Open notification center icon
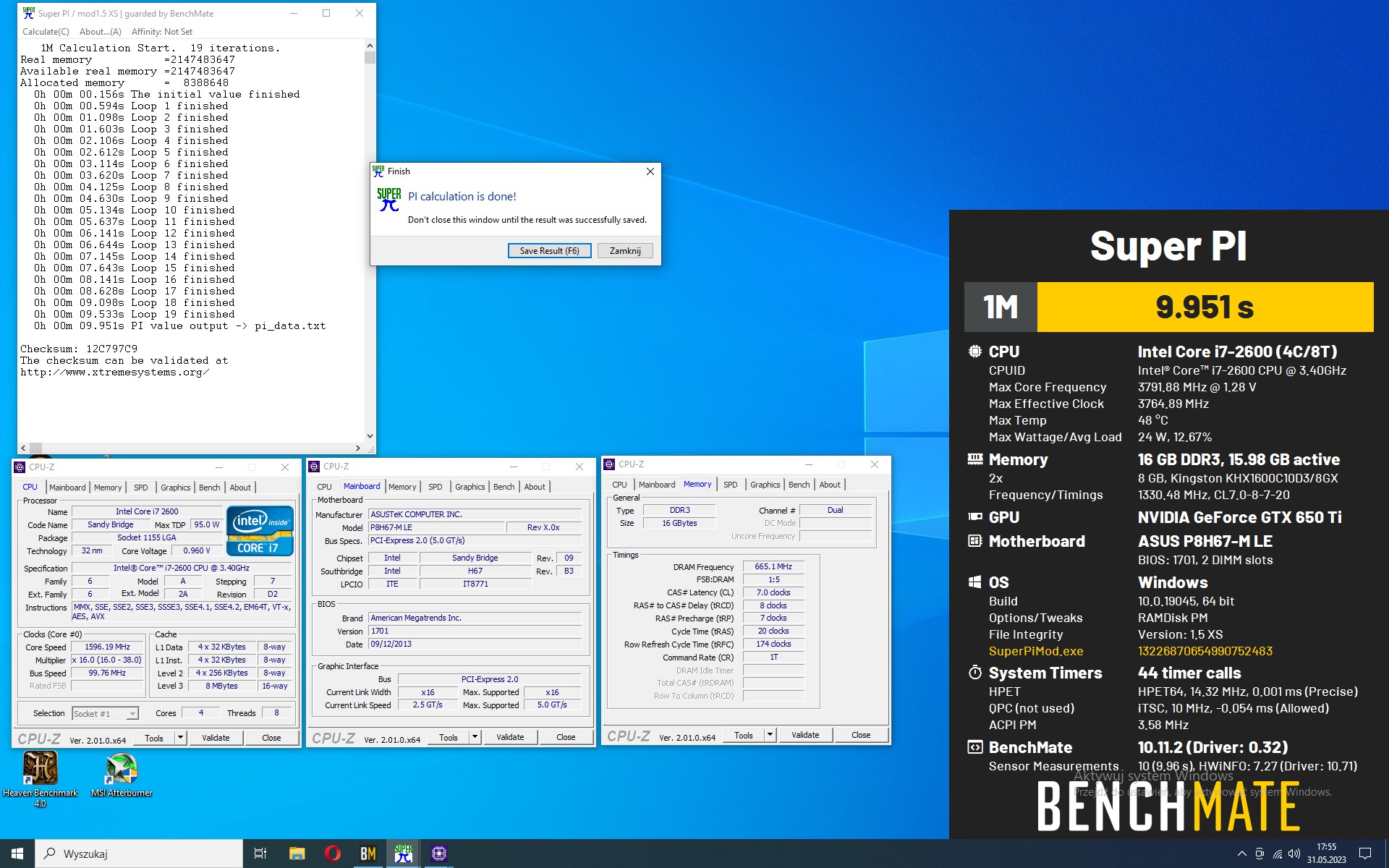 click(x=1365, y=854)
